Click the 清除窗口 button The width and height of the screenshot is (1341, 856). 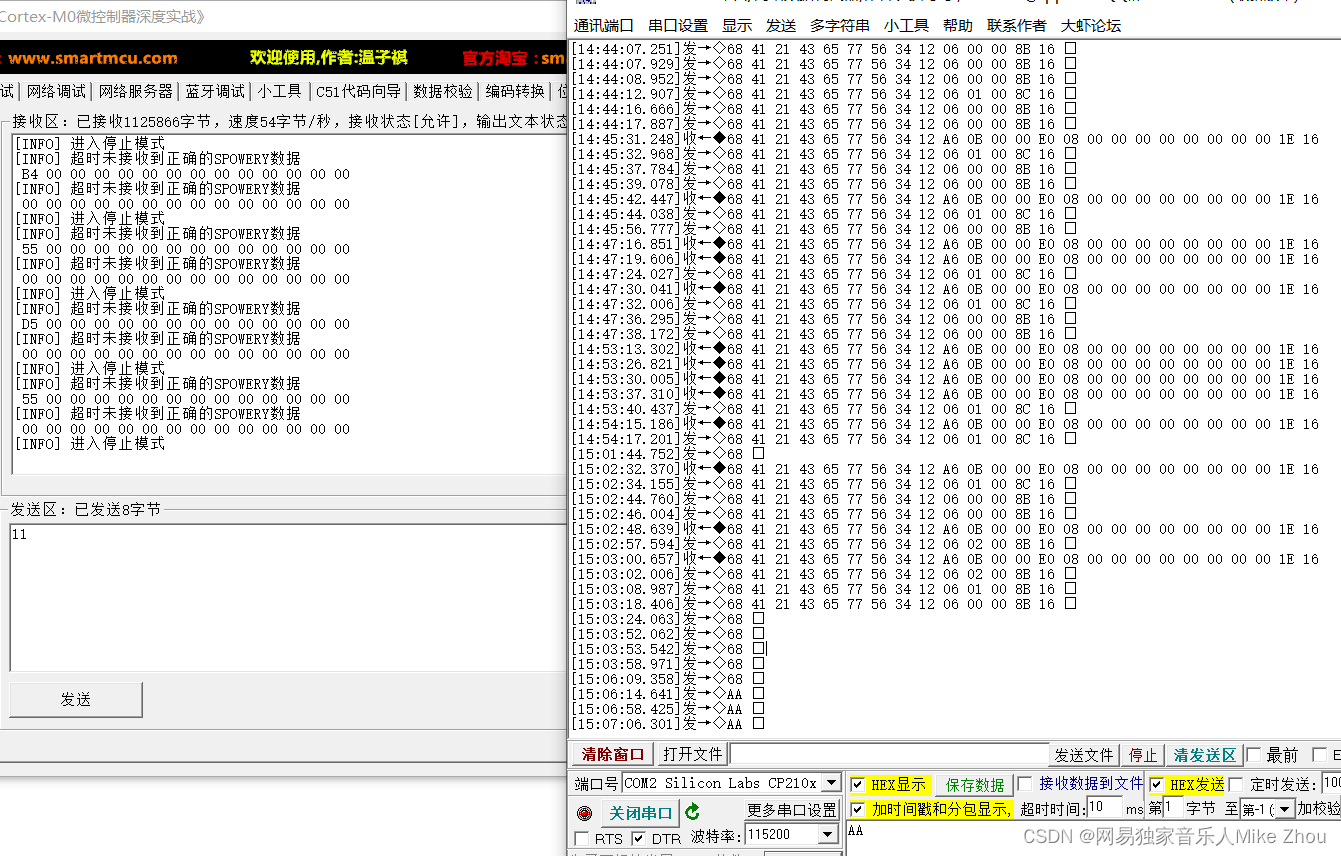point(613,754)
